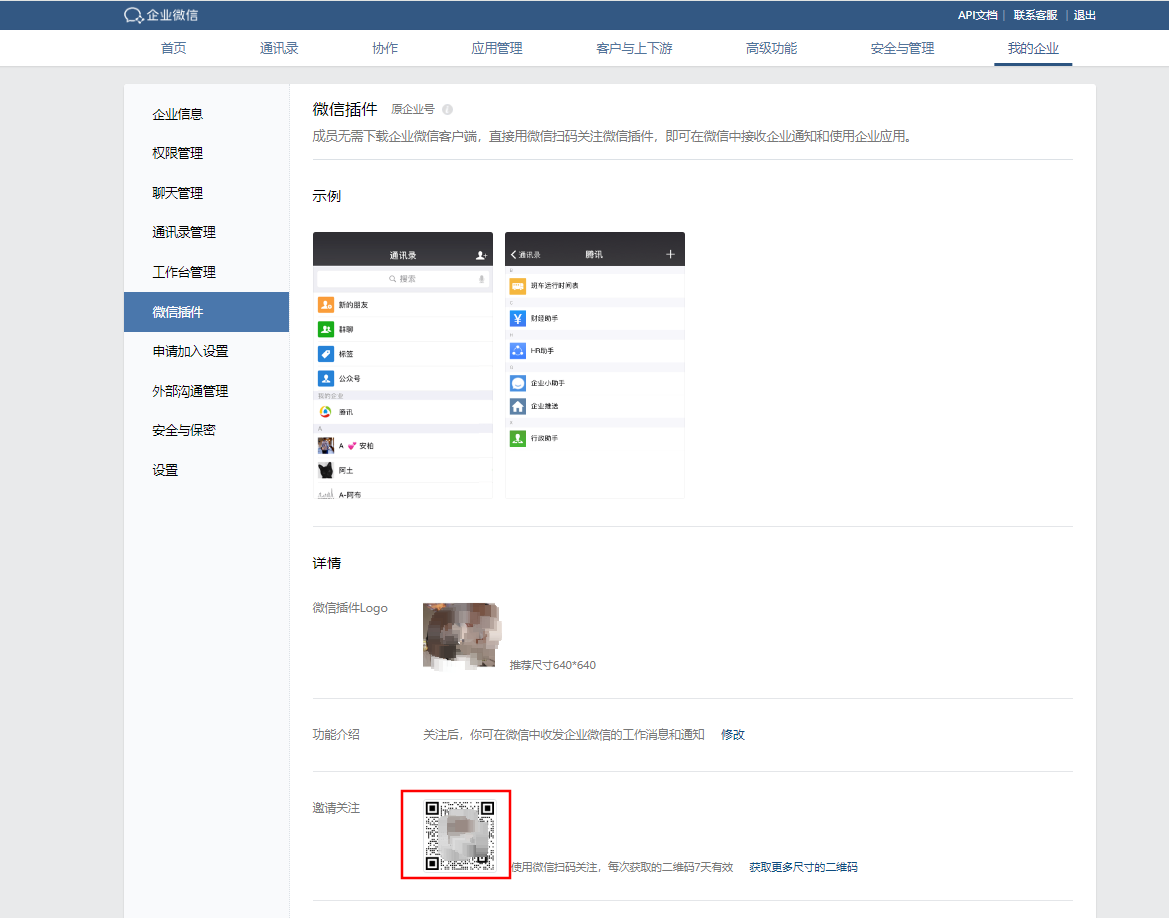Screen dimensions: 1169x918
Task: Click the 原企业号 label text
Action: click(x=413, y=110)
